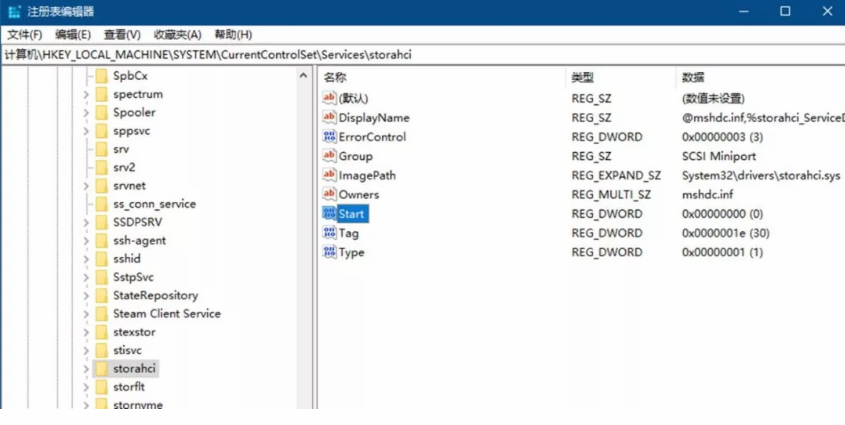
Task: Expand the ssh-agent tree node
Action: click(x=86, y=241)
